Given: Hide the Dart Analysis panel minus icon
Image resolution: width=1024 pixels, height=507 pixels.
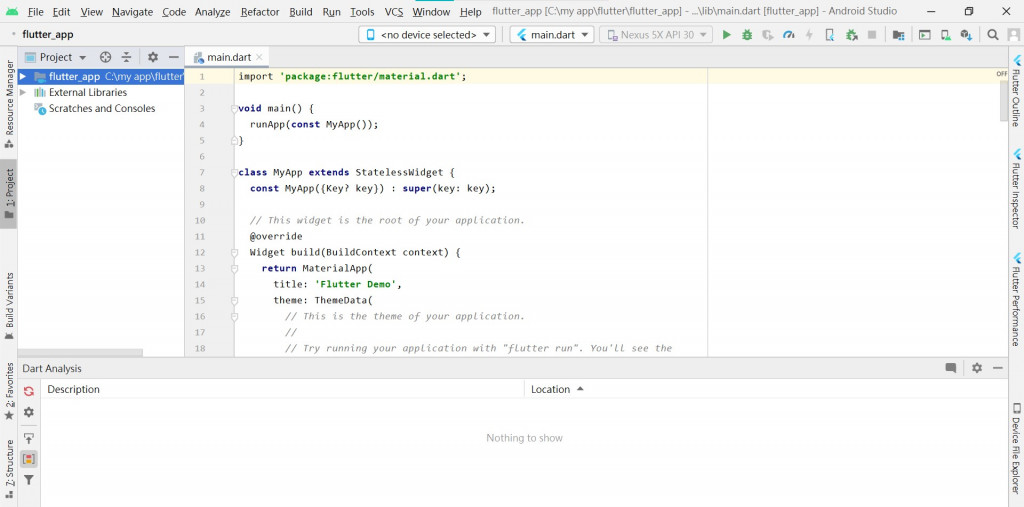Looking at the screenshot, I should [x=998, y=368].
